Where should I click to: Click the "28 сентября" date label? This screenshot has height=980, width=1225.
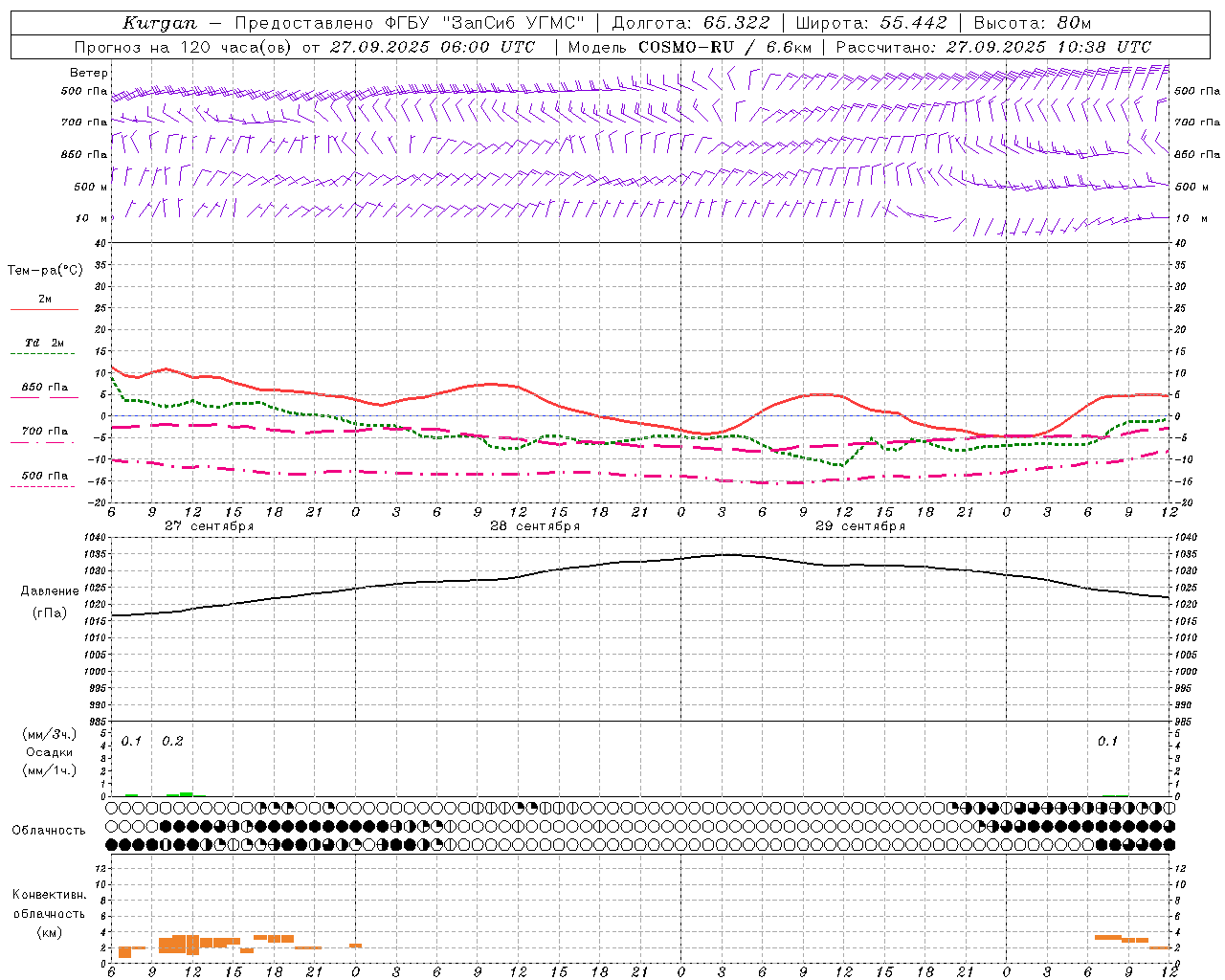tap(535, 526)
